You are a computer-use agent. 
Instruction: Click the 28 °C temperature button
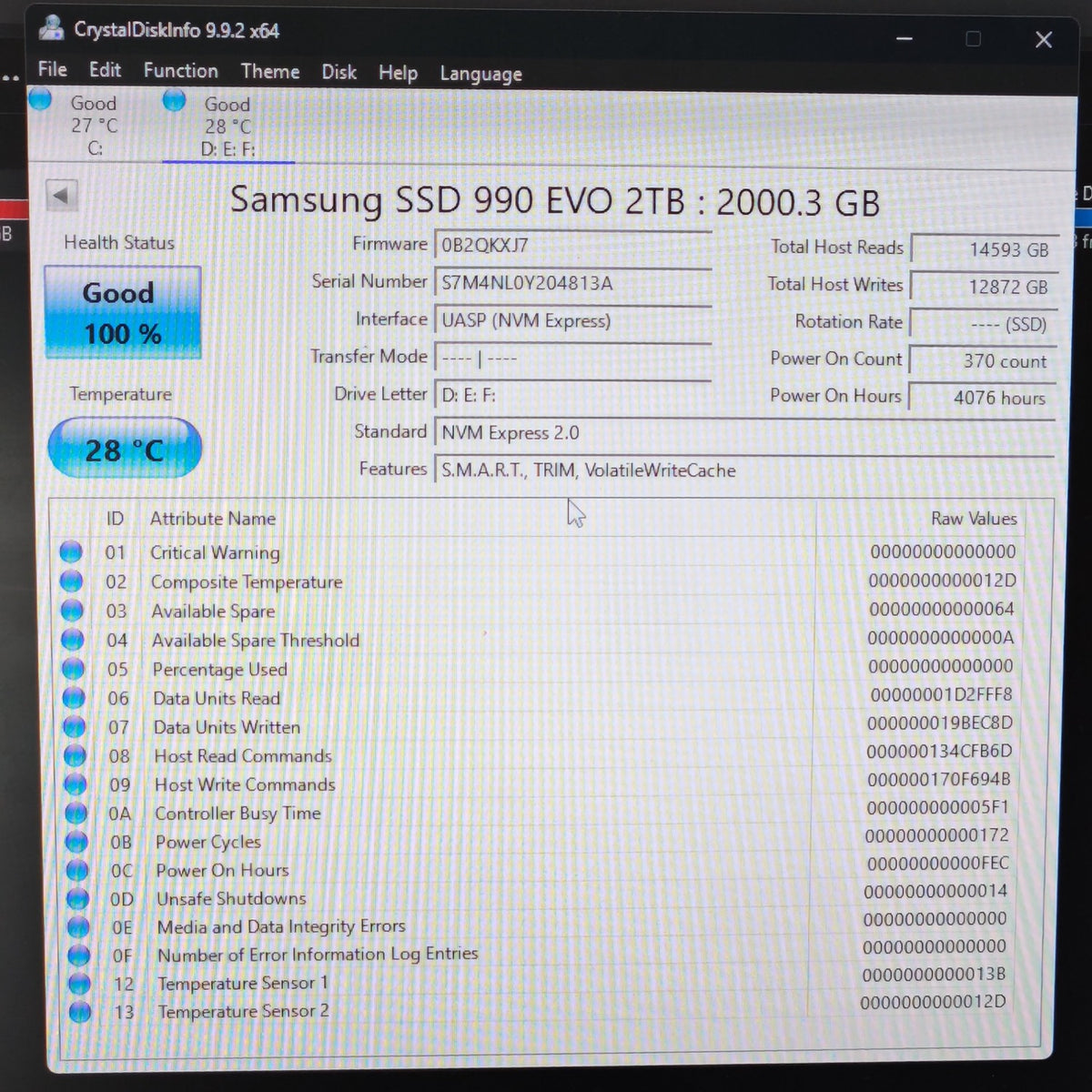point(124,449)
